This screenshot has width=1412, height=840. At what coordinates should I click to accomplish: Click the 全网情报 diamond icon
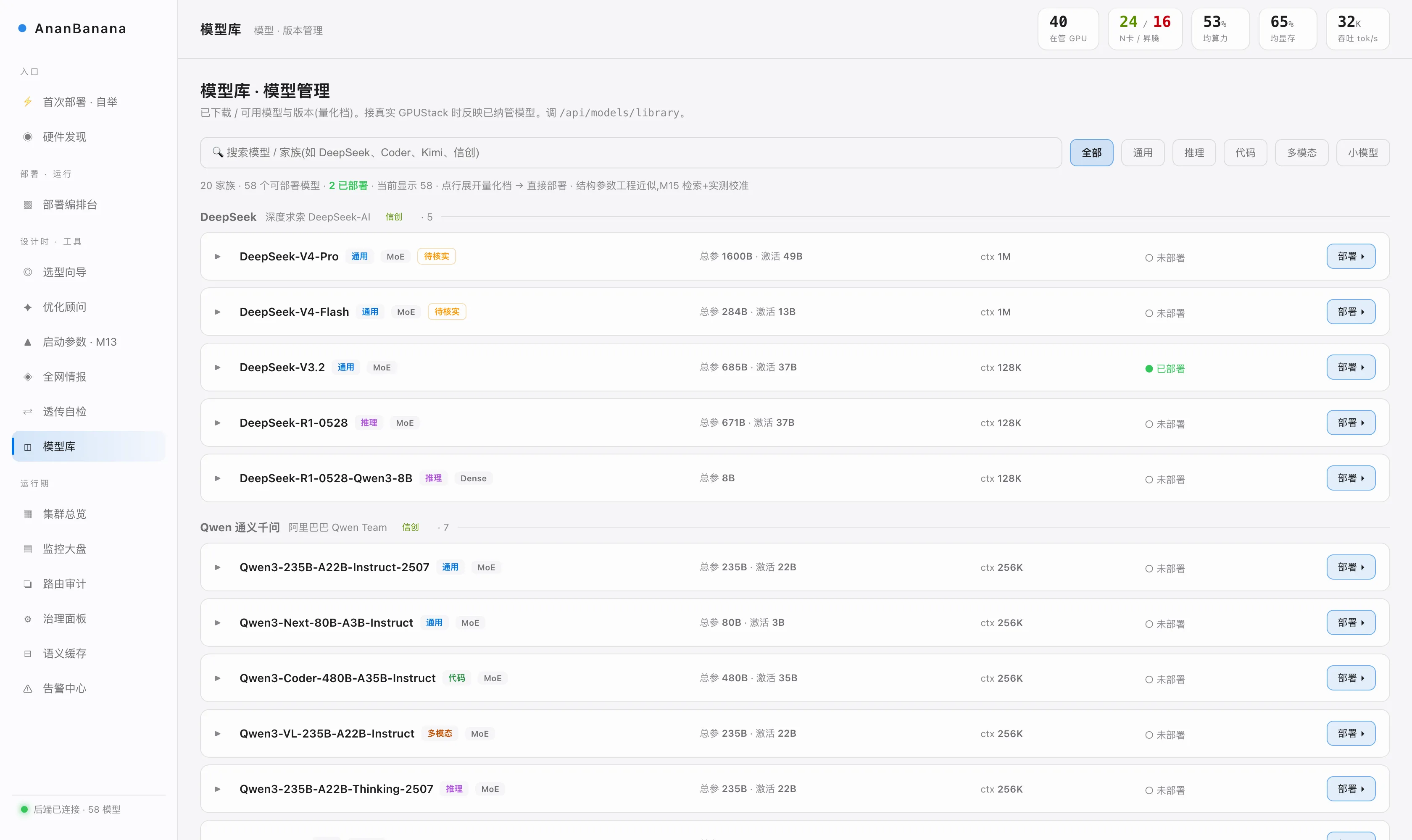[x=27, y=376]
